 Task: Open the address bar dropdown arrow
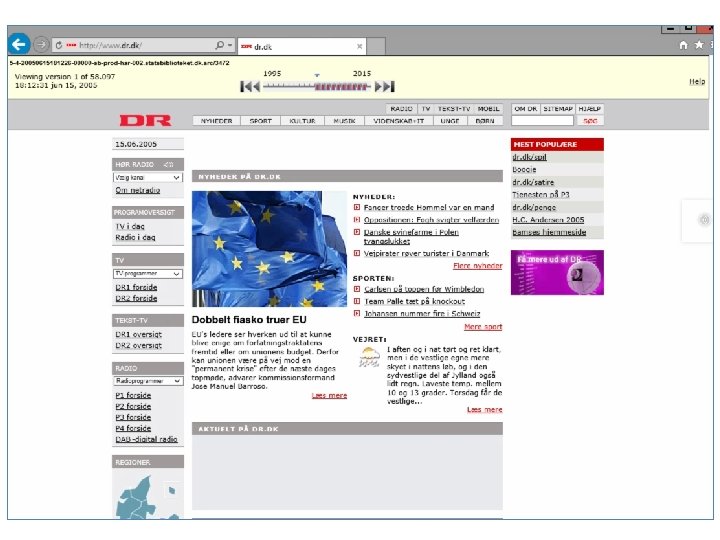point(230,45)
